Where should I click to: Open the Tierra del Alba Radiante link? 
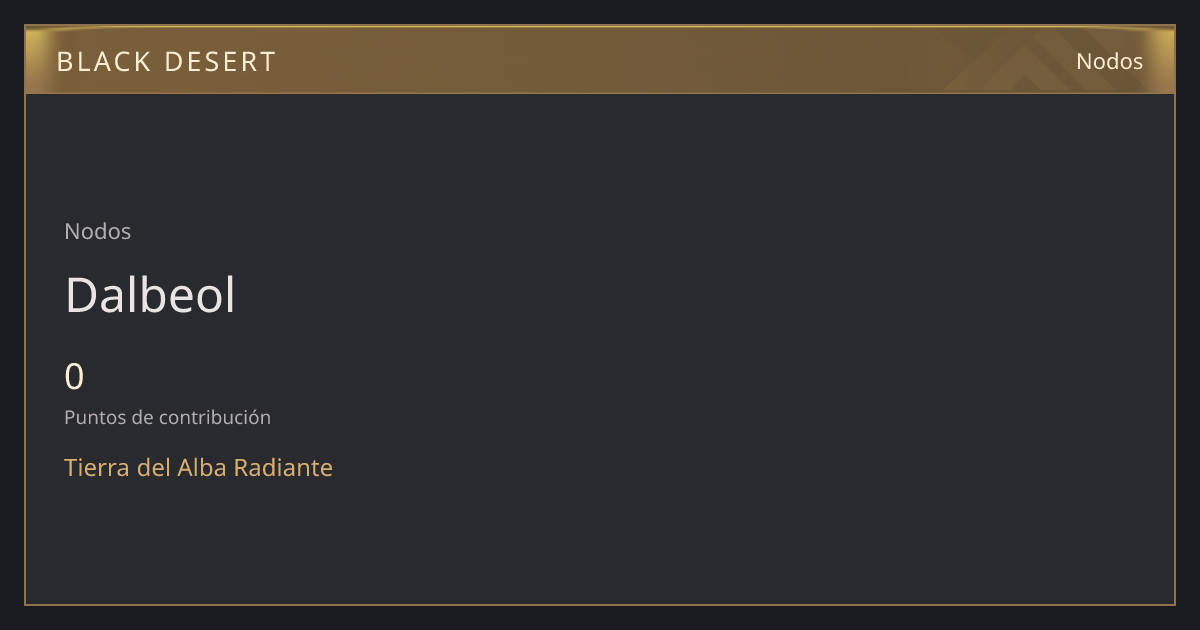(x=198, y=467)
